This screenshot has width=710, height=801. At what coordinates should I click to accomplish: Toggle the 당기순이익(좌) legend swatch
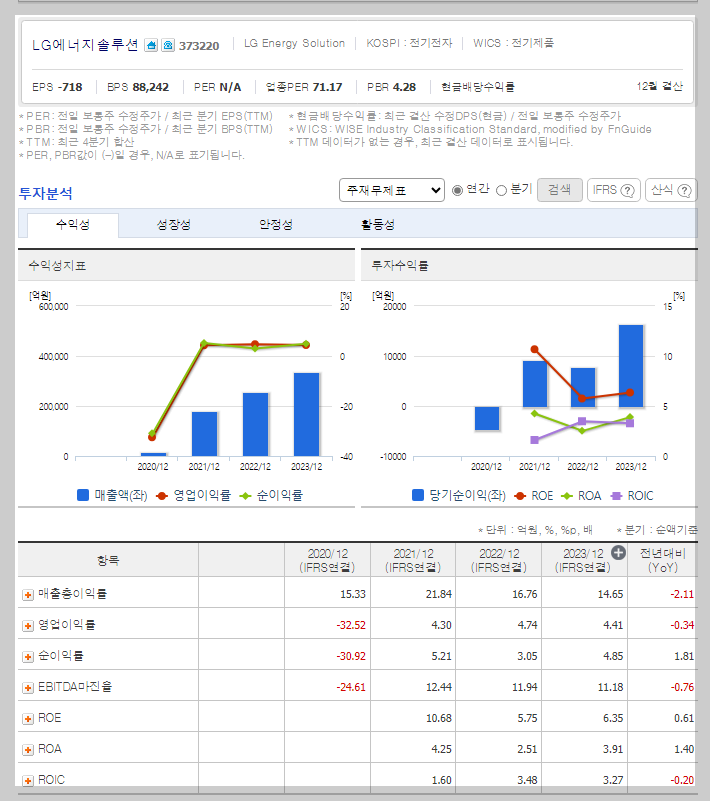[418, 495]
